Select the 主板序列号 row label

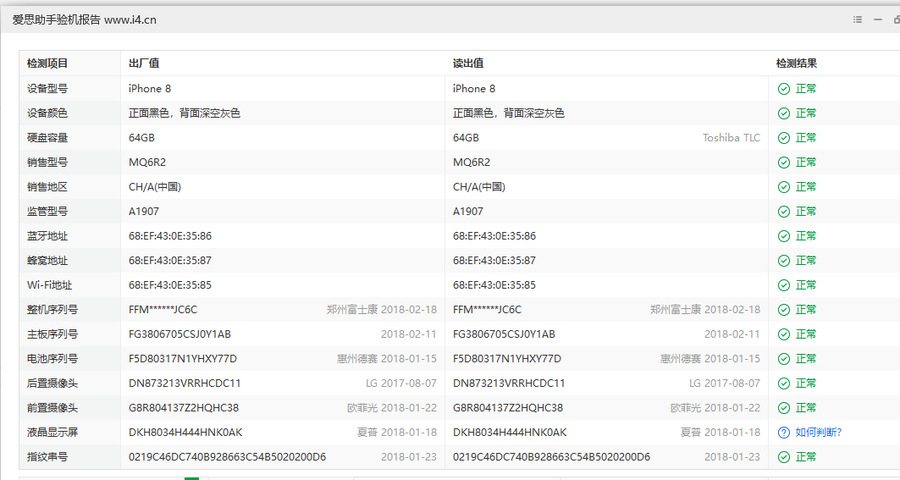click(x=52, y=334)
